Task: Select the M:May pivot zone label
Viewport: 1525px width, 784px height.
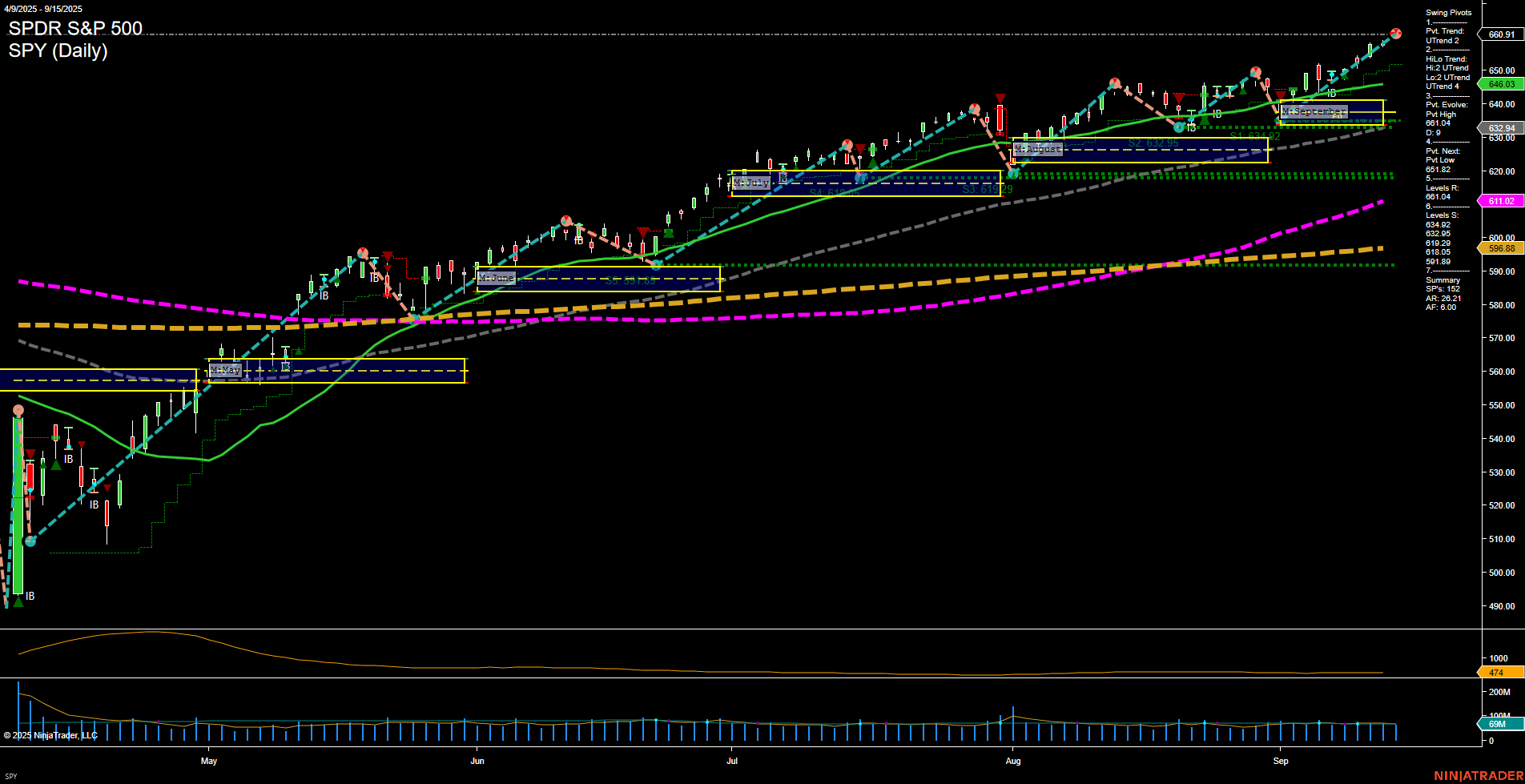Action: (x=224, y=370)
